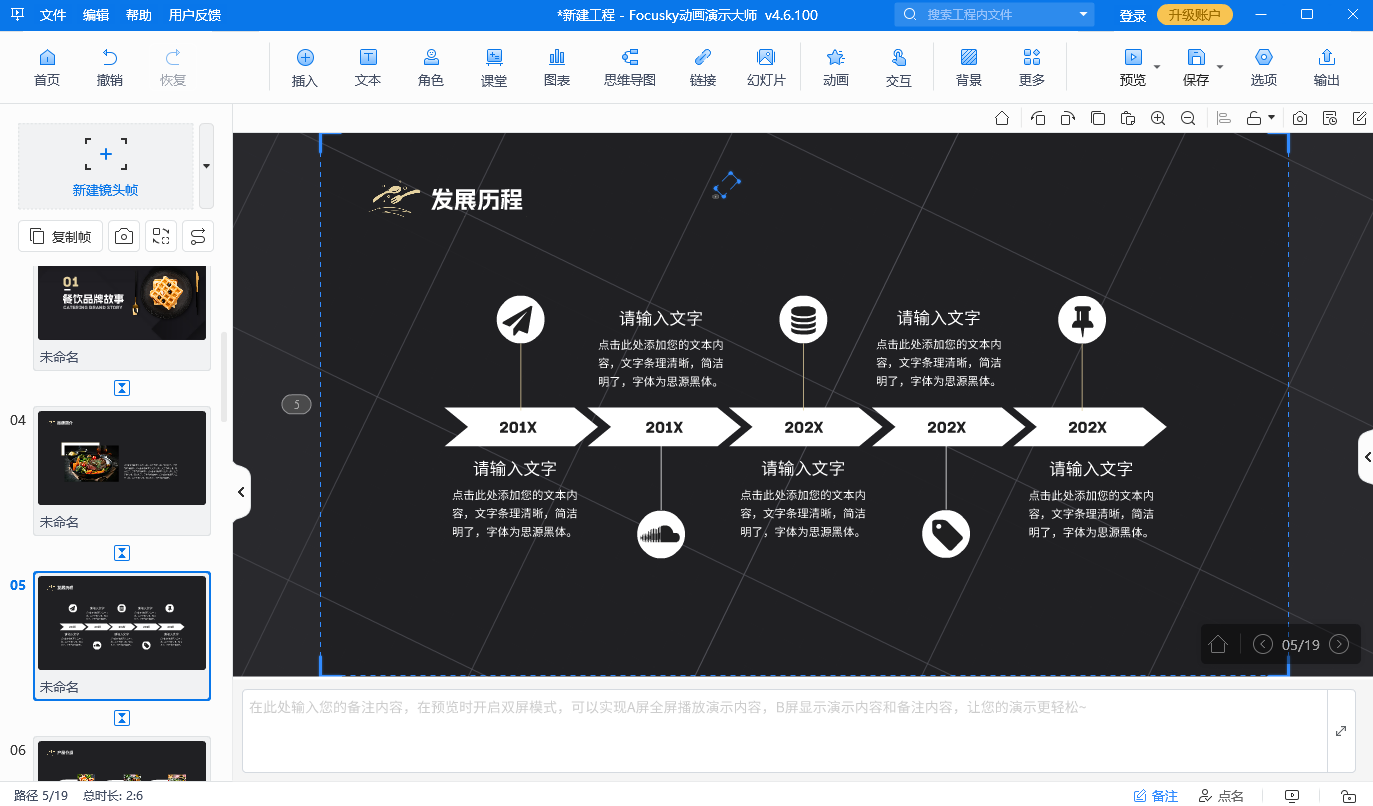Open the 课堂 classroom tool

point(494,67)
